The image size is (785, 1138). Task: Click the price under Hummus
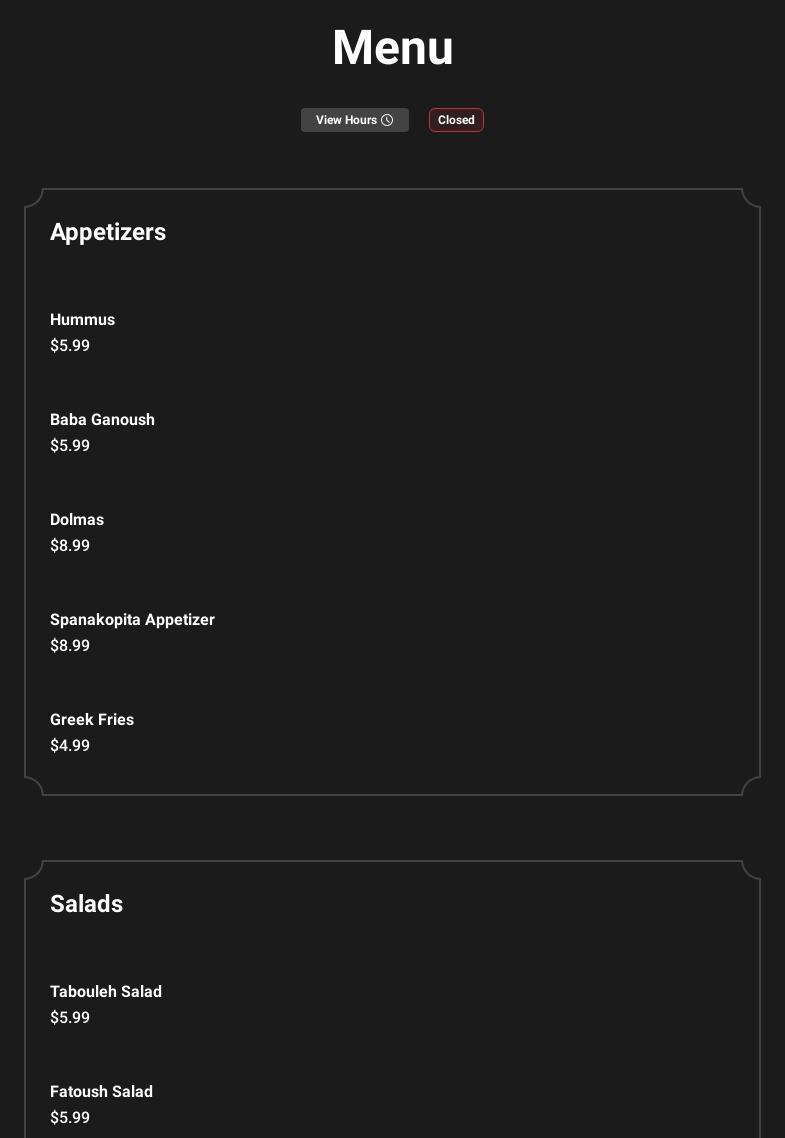[x=70, y=346]
